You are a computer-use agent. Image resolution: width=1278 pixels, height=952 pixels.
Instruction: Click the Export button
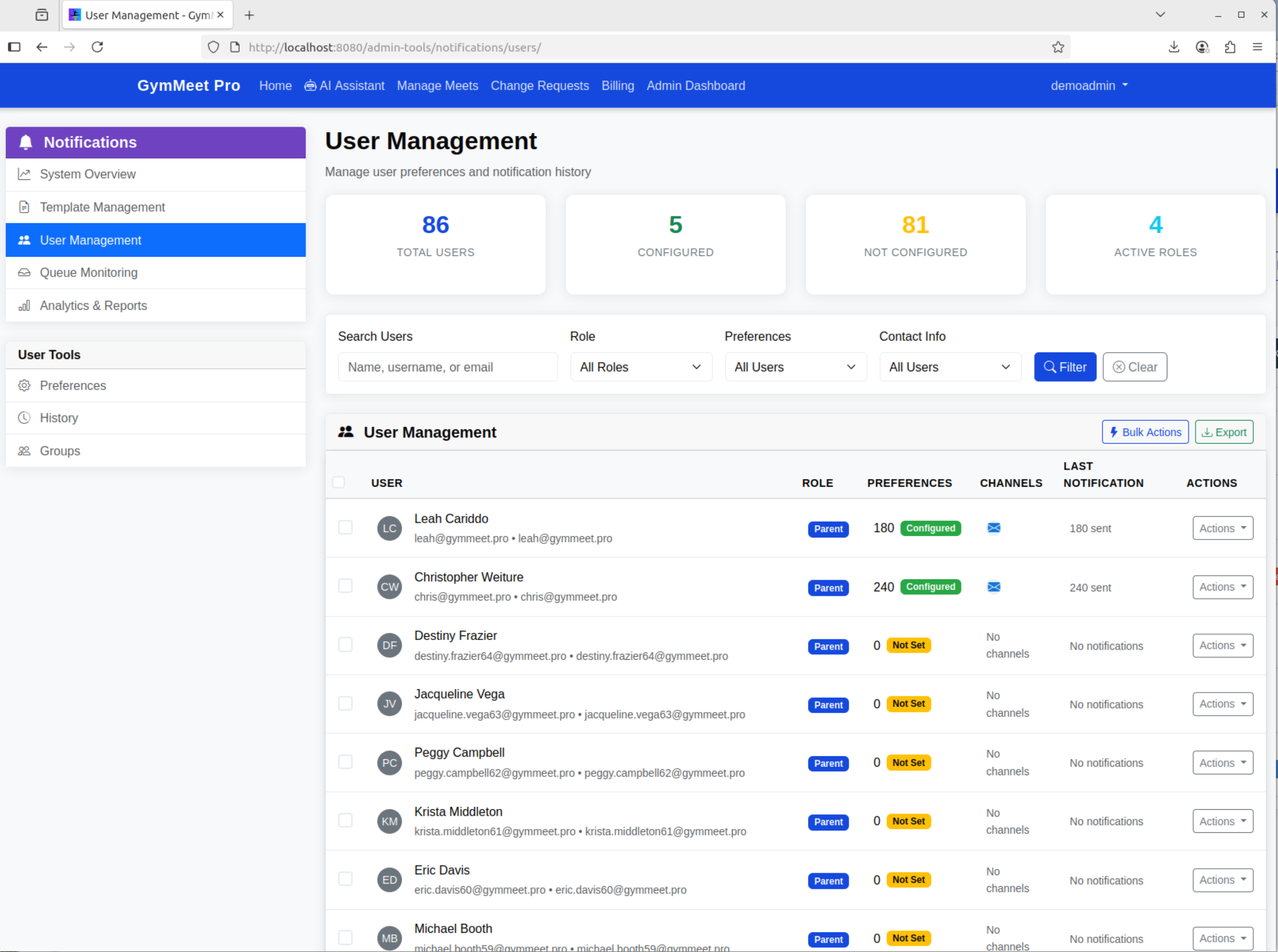click(x=1224, y=432)
